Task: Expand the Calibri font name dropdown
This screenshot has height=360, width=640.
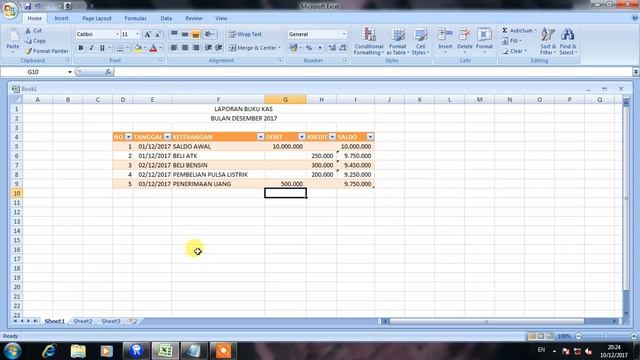Action: coord(117,34)
